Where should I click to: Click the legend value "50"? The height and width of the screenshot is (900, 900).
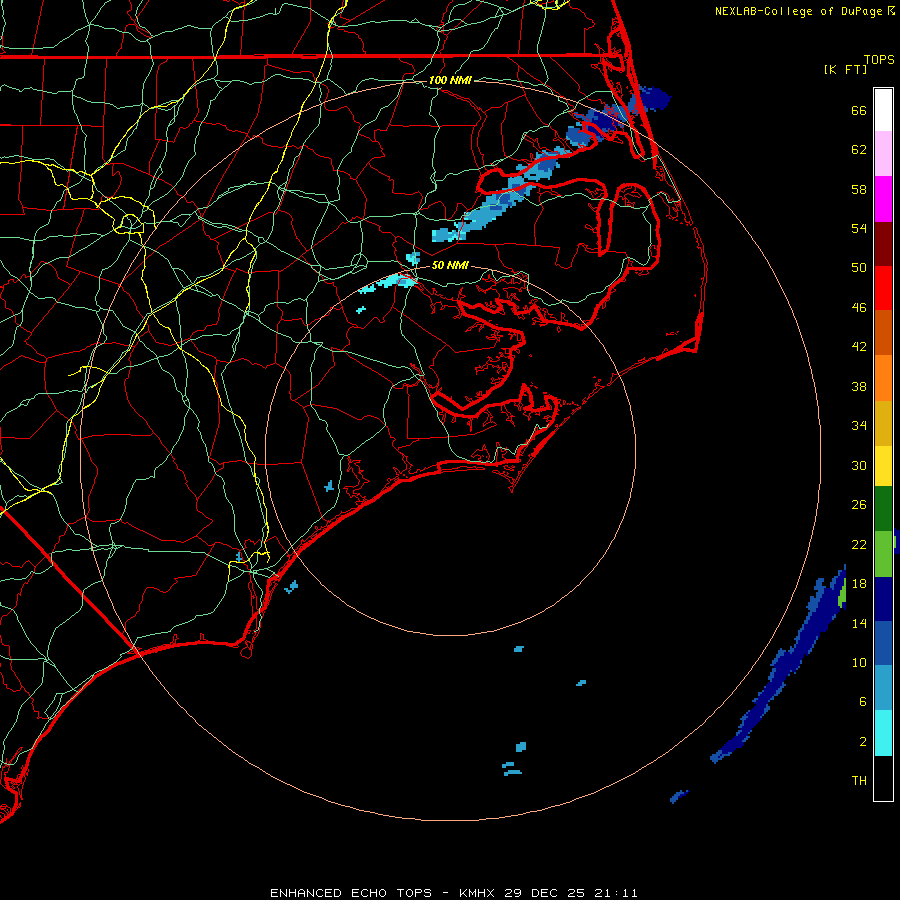[859, 268]
